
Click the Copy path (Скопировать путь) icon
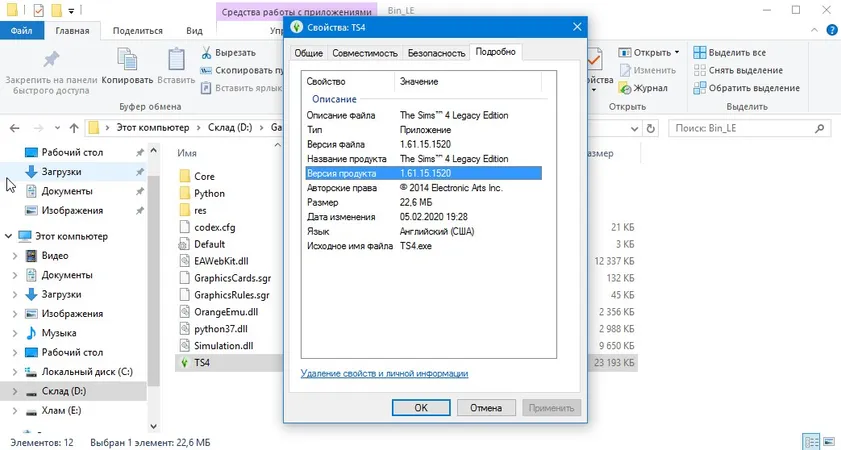(206, 70)
